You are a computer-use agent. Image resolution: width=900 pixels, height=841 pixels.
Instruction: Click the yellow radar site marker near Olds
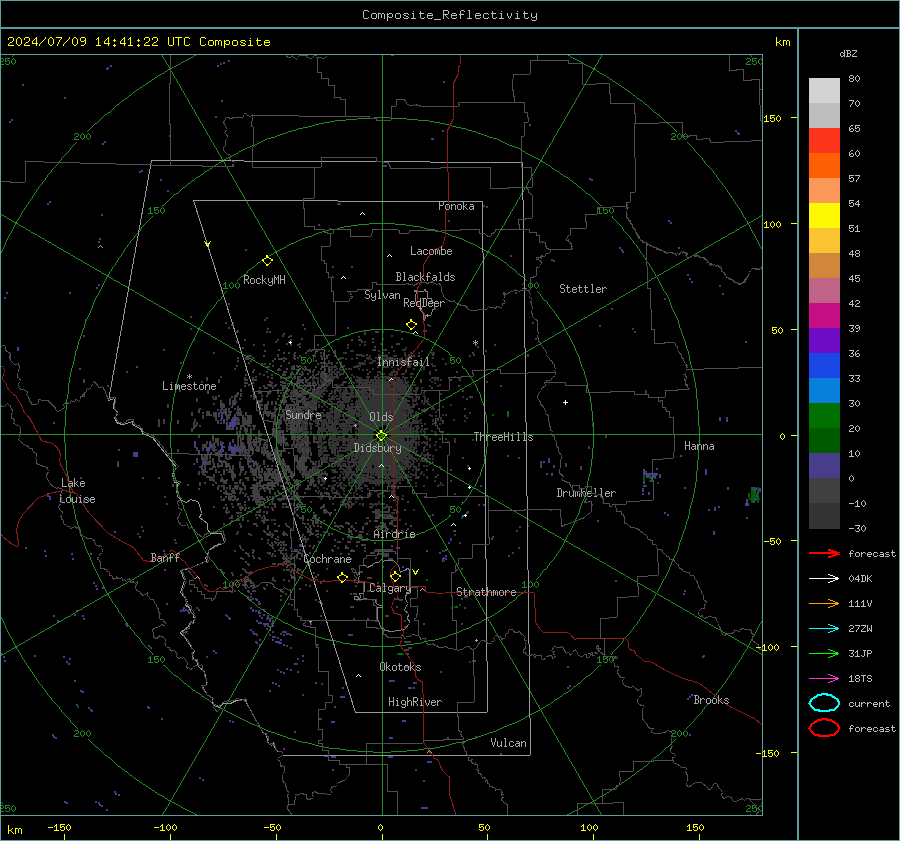point(382,435)
